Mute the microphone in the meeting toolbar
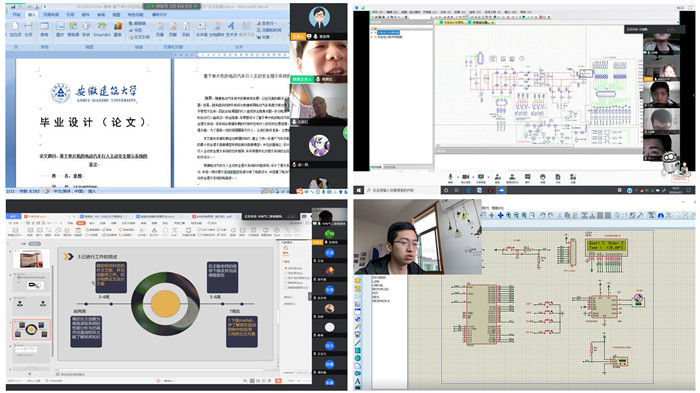Screen dimensions: 700x393 pos(450,178)
